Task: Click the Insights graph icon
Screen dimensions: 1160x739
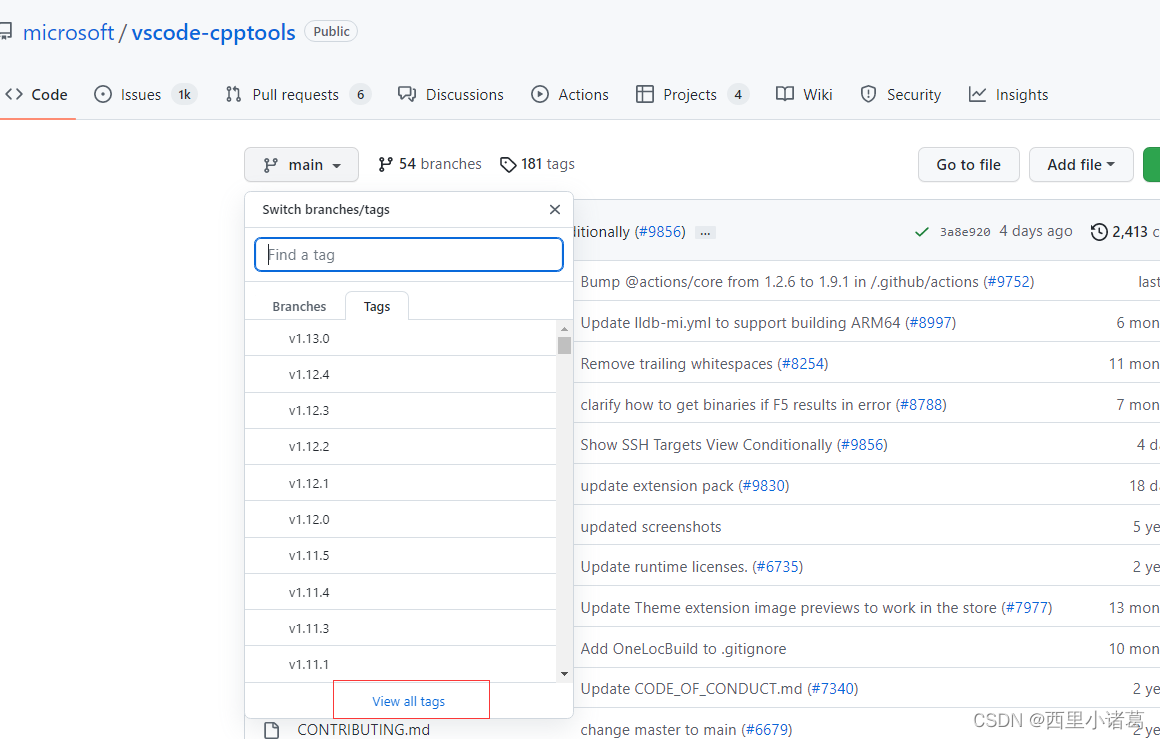Action: click(977, 95)
